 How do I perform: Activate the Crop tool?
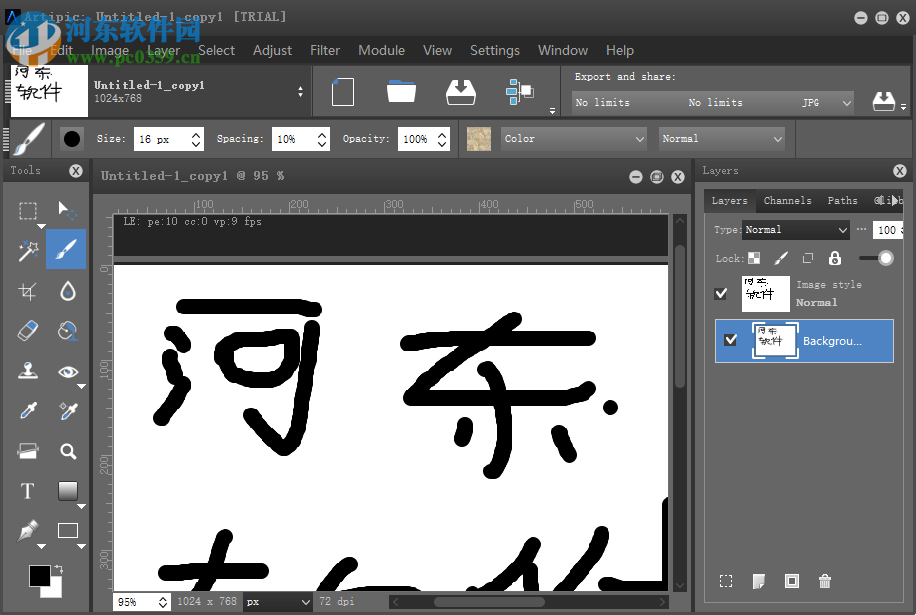[x=28, y=290]
